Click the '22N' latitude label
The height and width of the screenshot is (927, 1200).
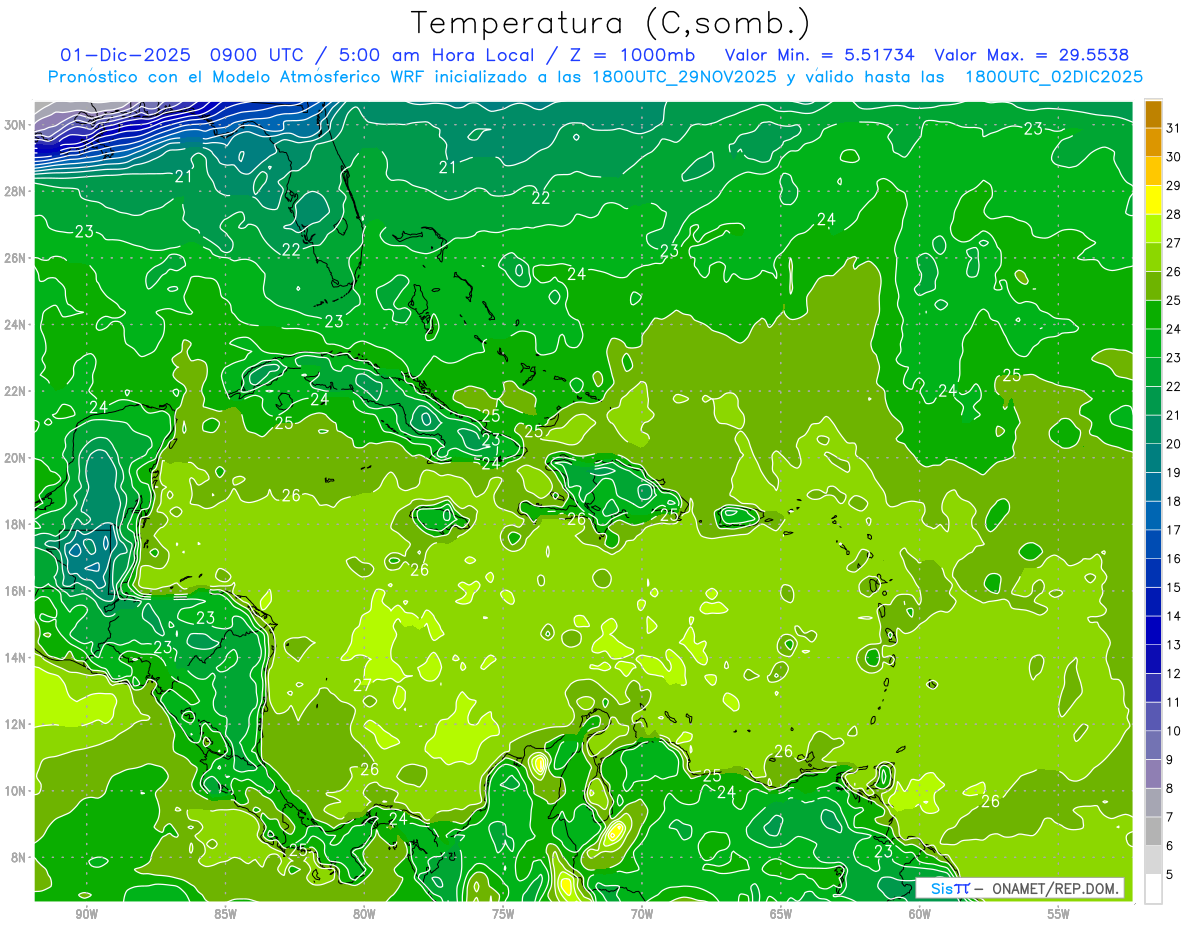coord(17,391)
